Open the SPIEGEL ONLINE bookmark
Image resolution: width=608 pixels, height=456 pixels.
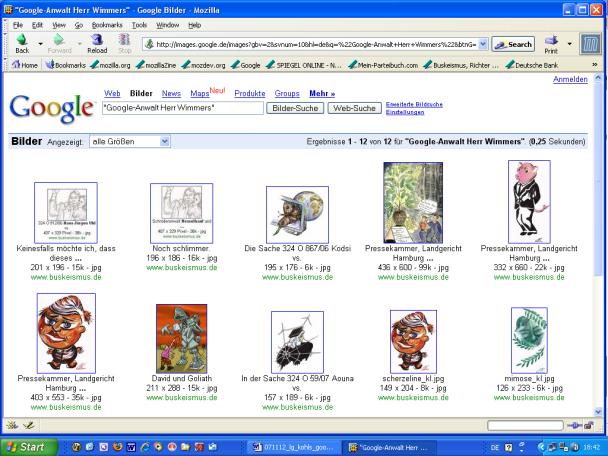coord(304,65)
